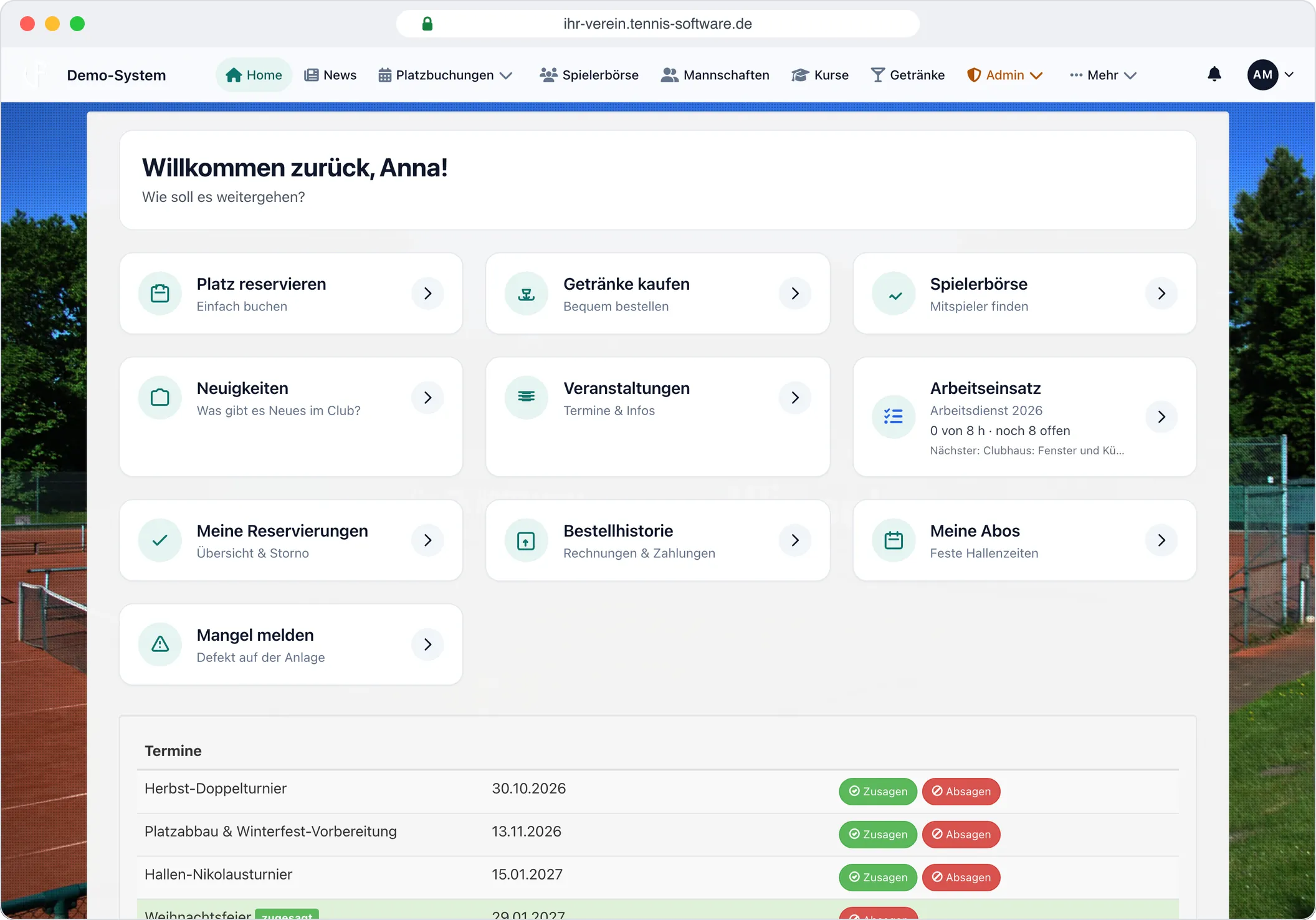Click the Neuigkeiten card icon
The height and width of the screenshot is (920, 1316).
pos(160,398)
